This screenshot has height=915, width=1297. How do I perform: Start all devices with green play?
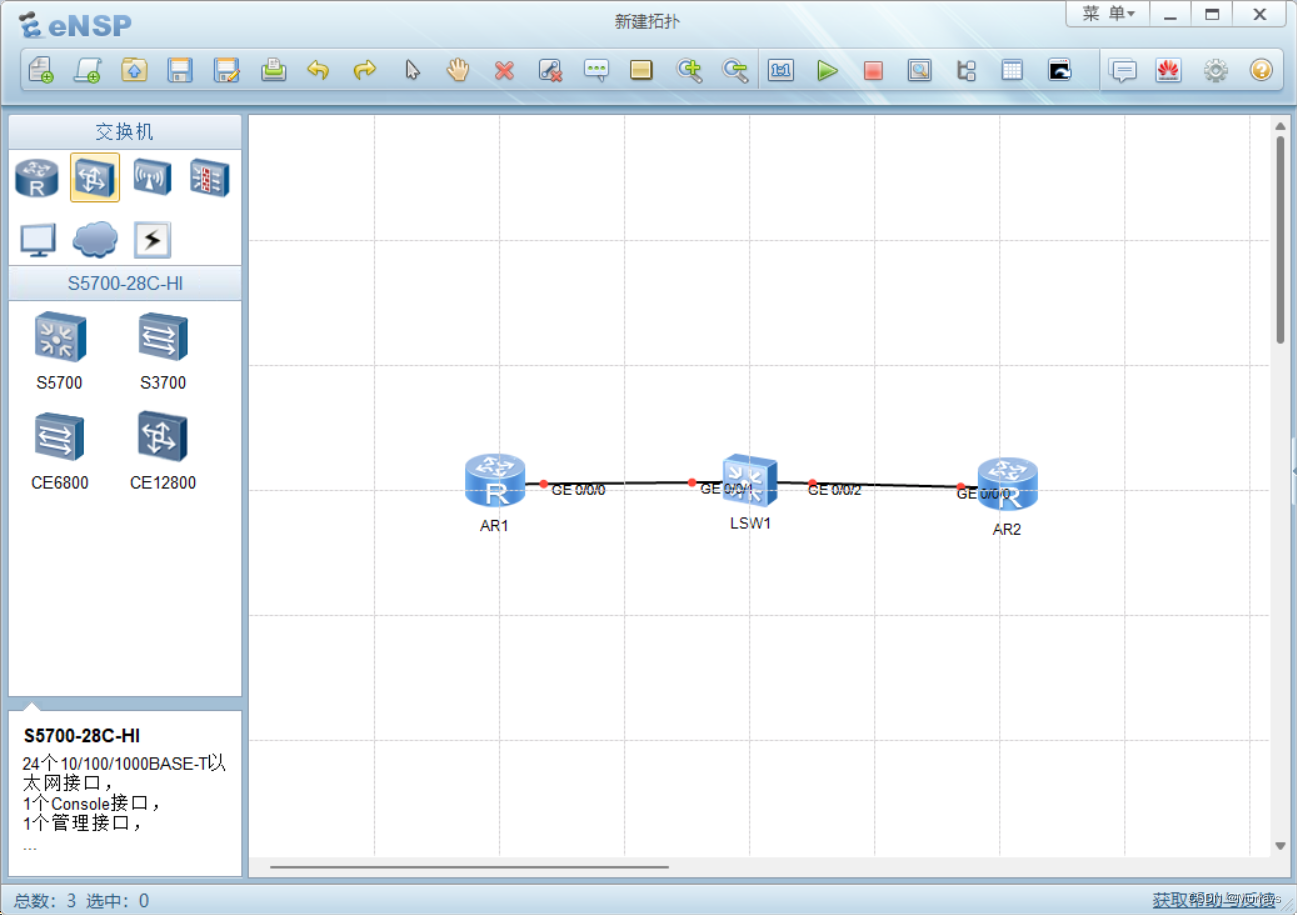827,70
